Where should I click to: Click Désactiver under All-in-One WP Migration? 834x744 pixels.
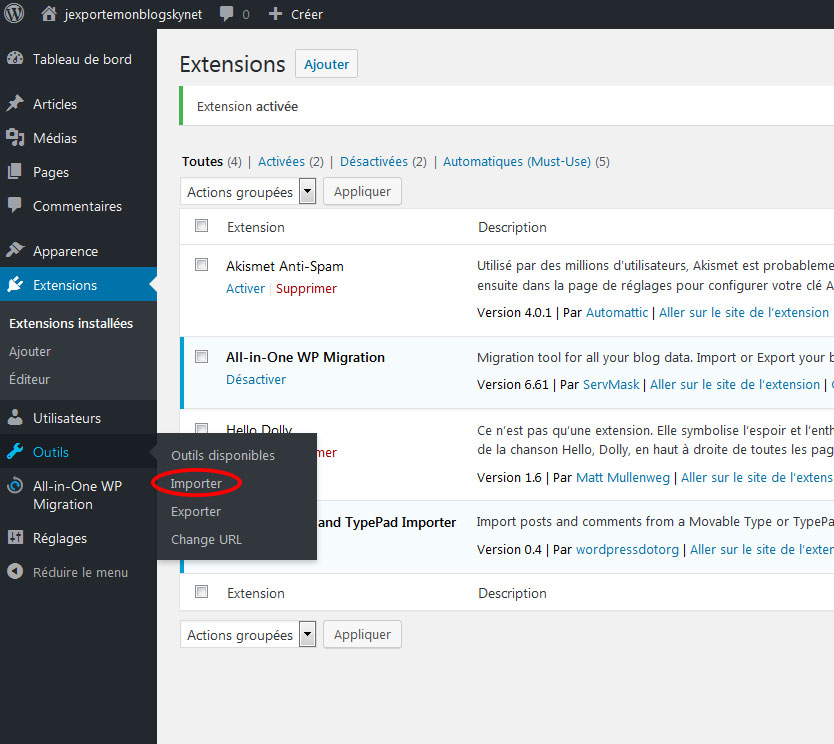(x=256, y=379)
